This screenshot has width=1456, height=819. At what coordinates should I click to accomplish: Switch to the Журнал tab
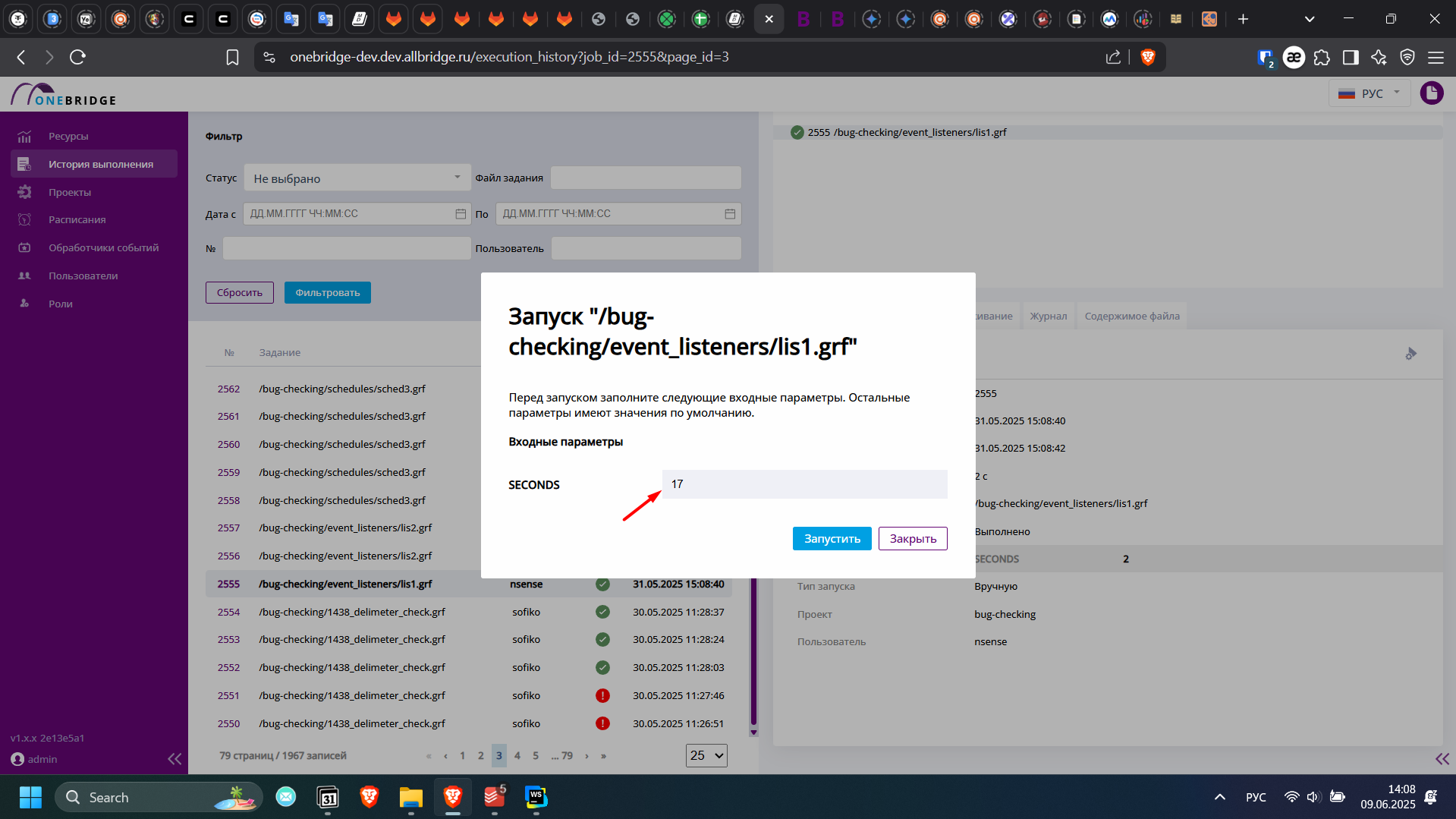click(1048, 316)
